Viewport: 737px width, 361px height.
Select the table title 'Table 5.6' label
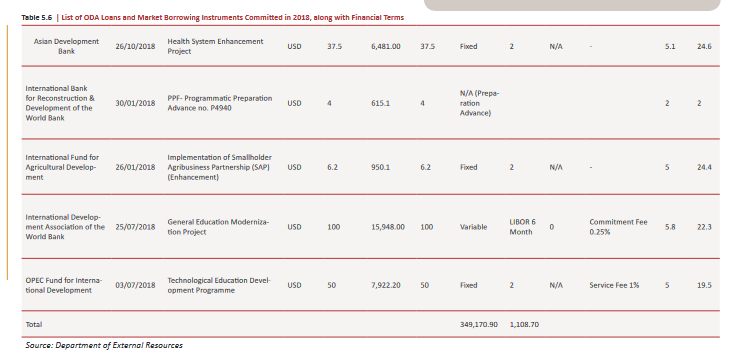click(x=37, y=18)
